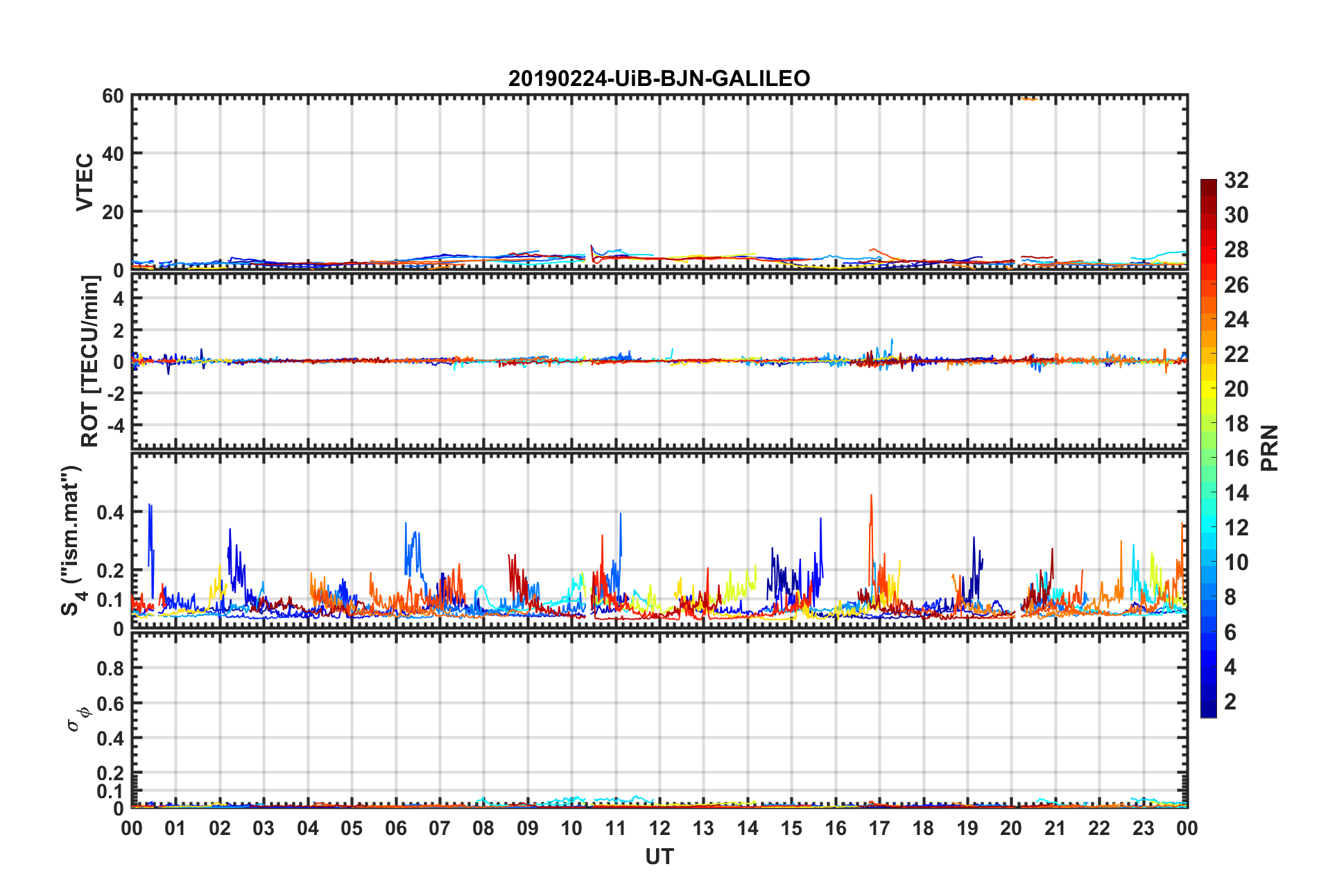Viewport: 1319px width, 896px height.
Task: Click S4 axis tick value 0.4
Action: click(110, 513)
